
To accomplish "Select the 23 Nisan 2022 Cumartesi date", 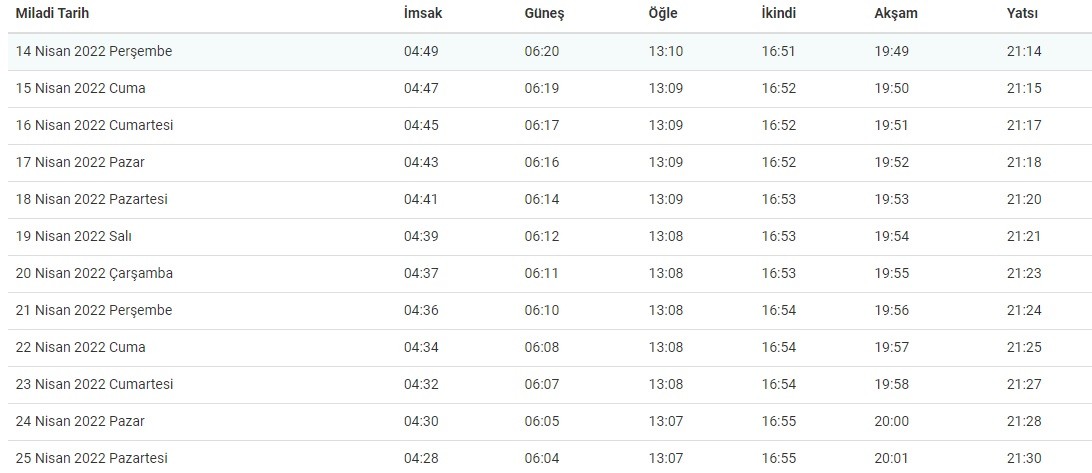I will click(94, 384).
